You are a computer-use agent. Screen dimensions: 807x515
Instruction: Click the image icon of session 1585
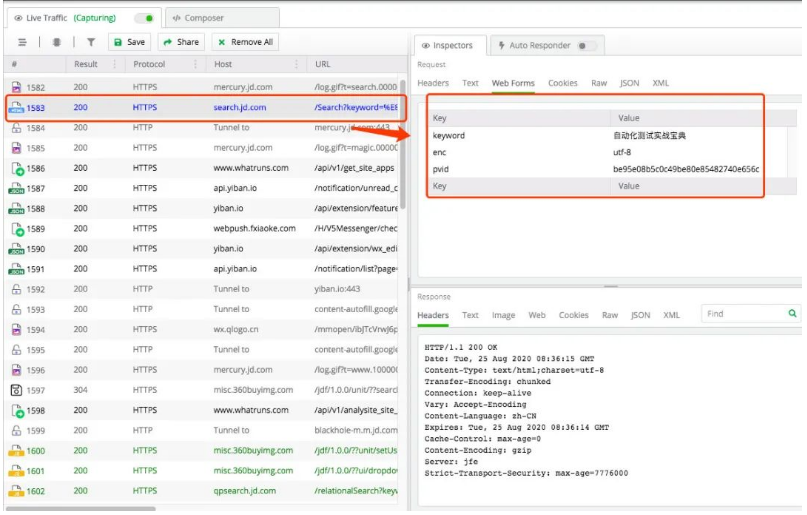point(16,148)
